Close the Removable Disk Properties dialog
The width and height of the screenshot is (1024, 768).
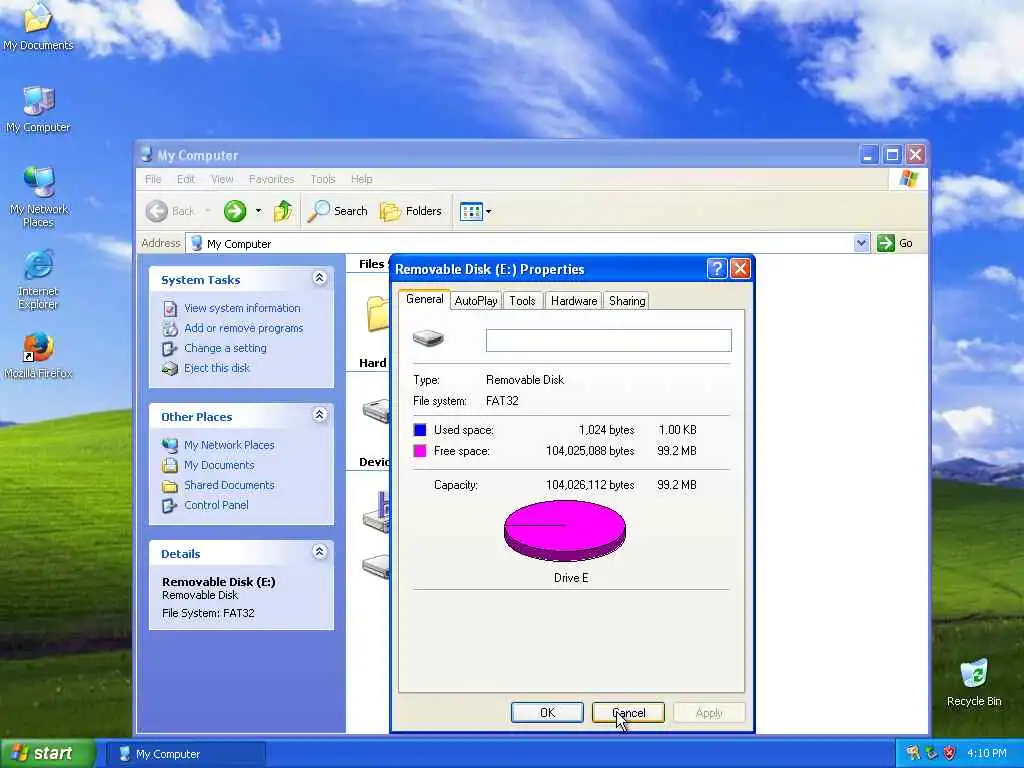click(x=740, y=268)
